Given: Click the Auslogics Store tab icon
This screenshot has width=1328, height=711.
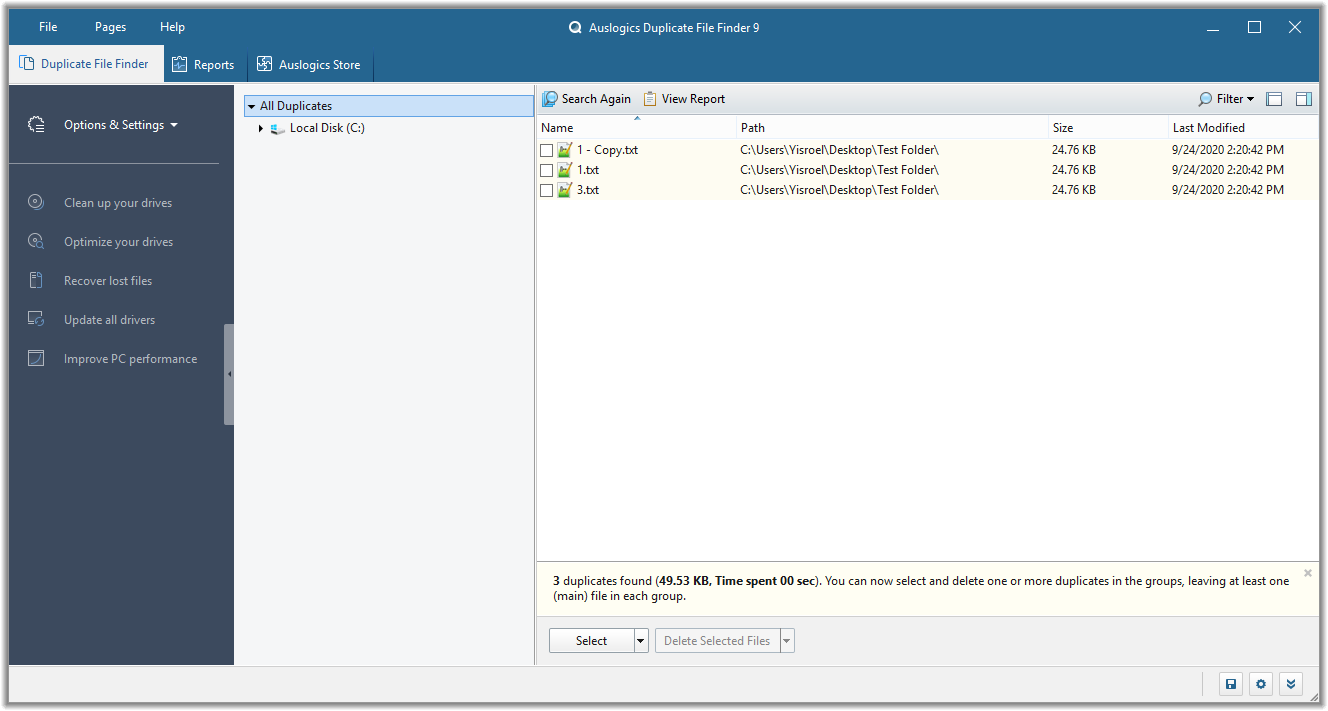Looking at the screenshot, I should click(264, 64).
